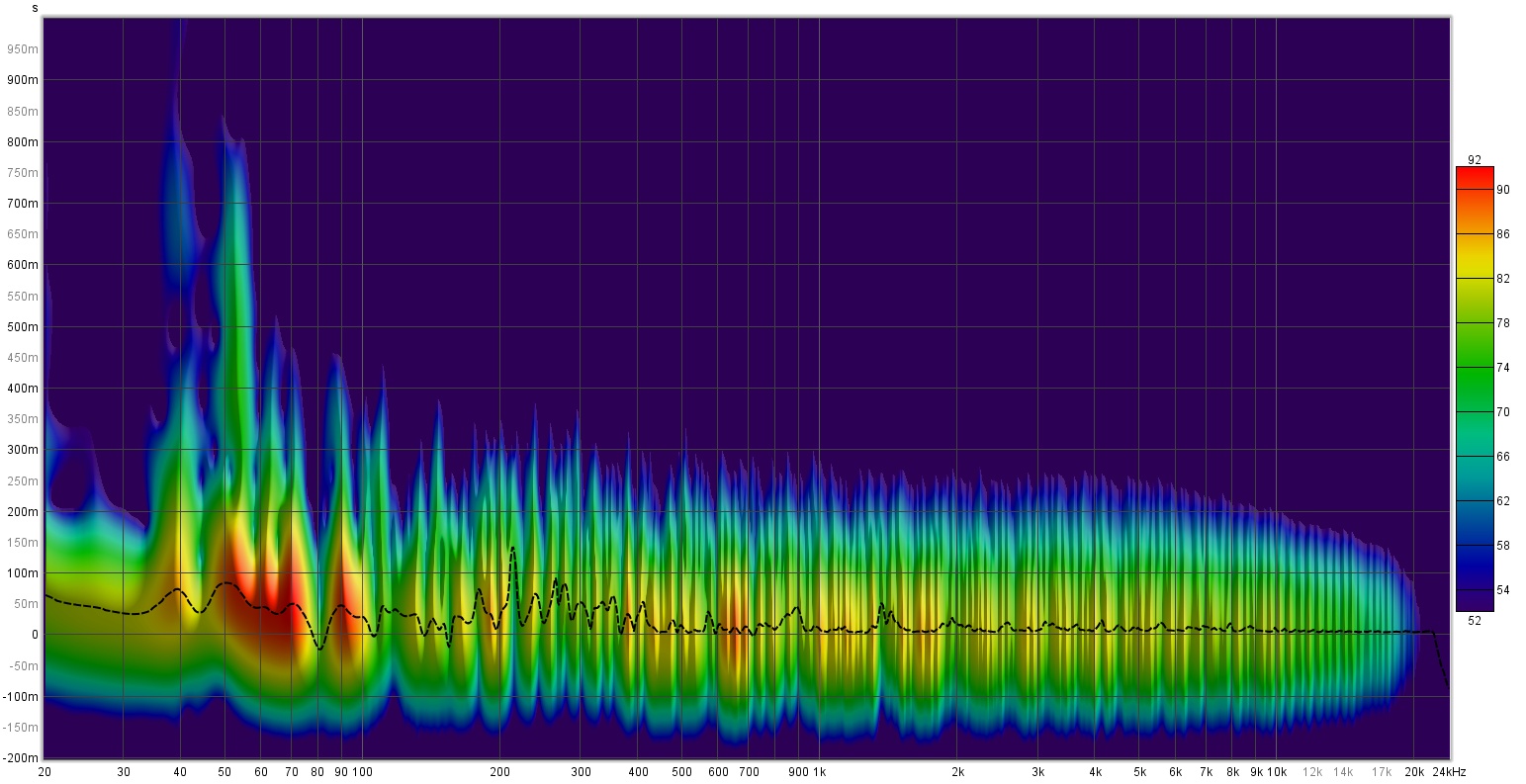The height and width of the screenshot is (784, 1526).
Task: Click the 950m time axis label
Action: (23, 48)
